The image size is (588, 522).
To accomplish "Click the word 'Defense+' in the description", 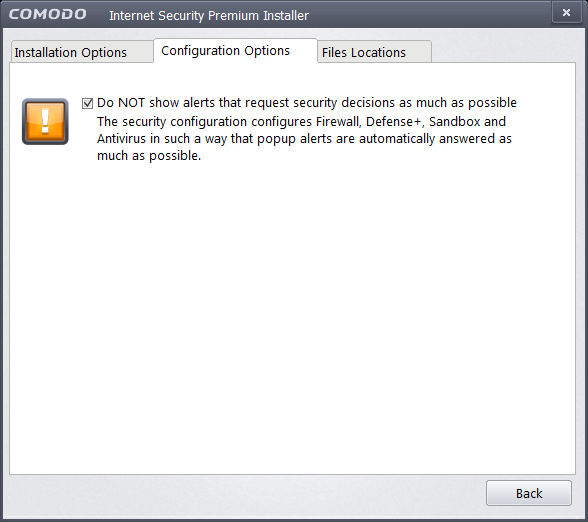I will click(x=395, y=122).
